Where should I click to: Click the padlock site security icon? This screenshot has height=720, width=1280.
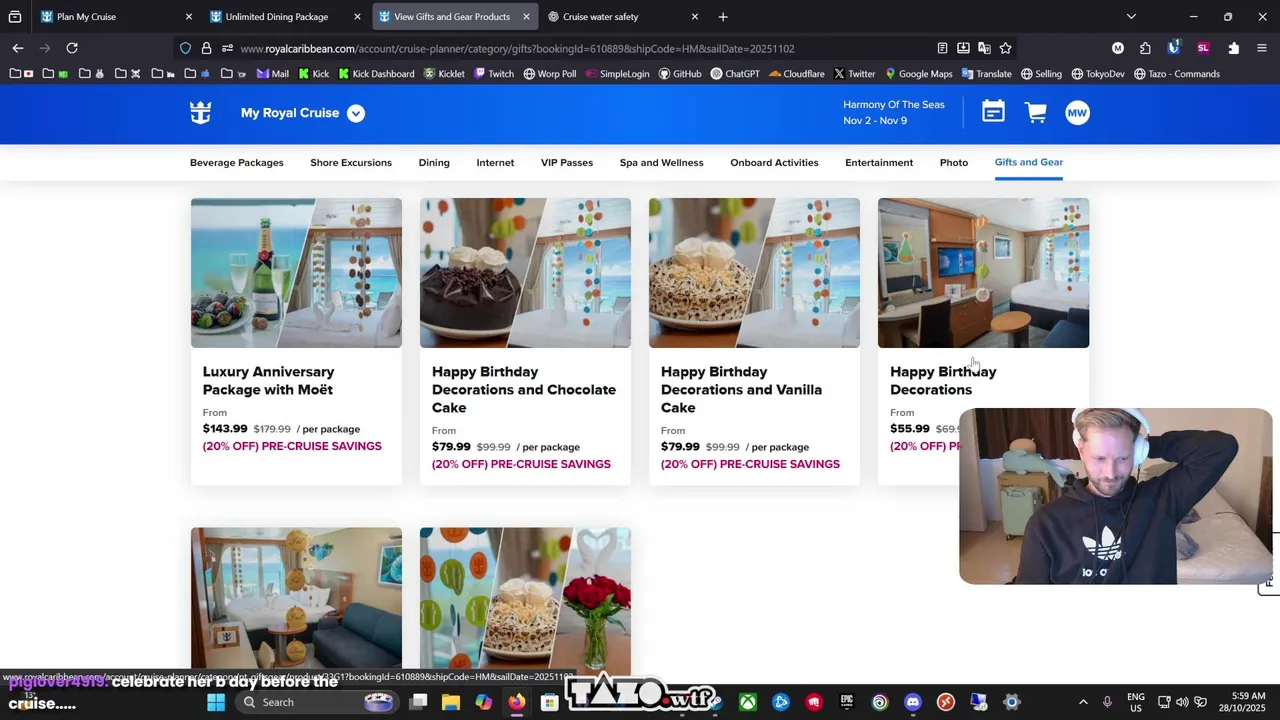coord(206,48)
